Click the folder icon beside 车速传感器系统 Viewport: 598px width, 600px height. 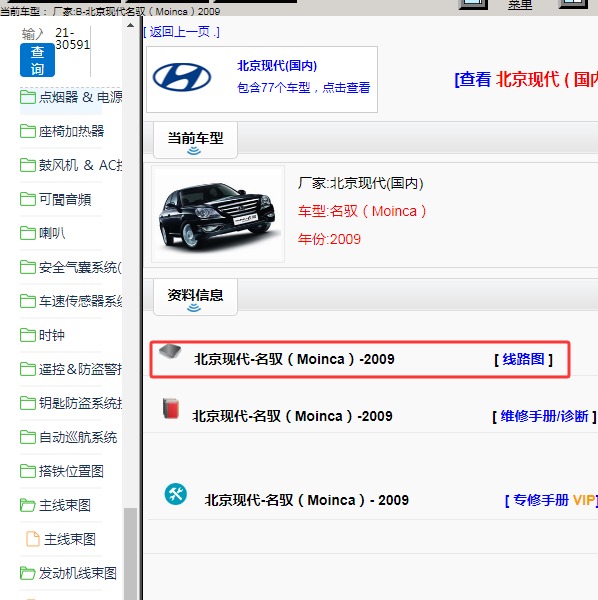tap(28, 301)
